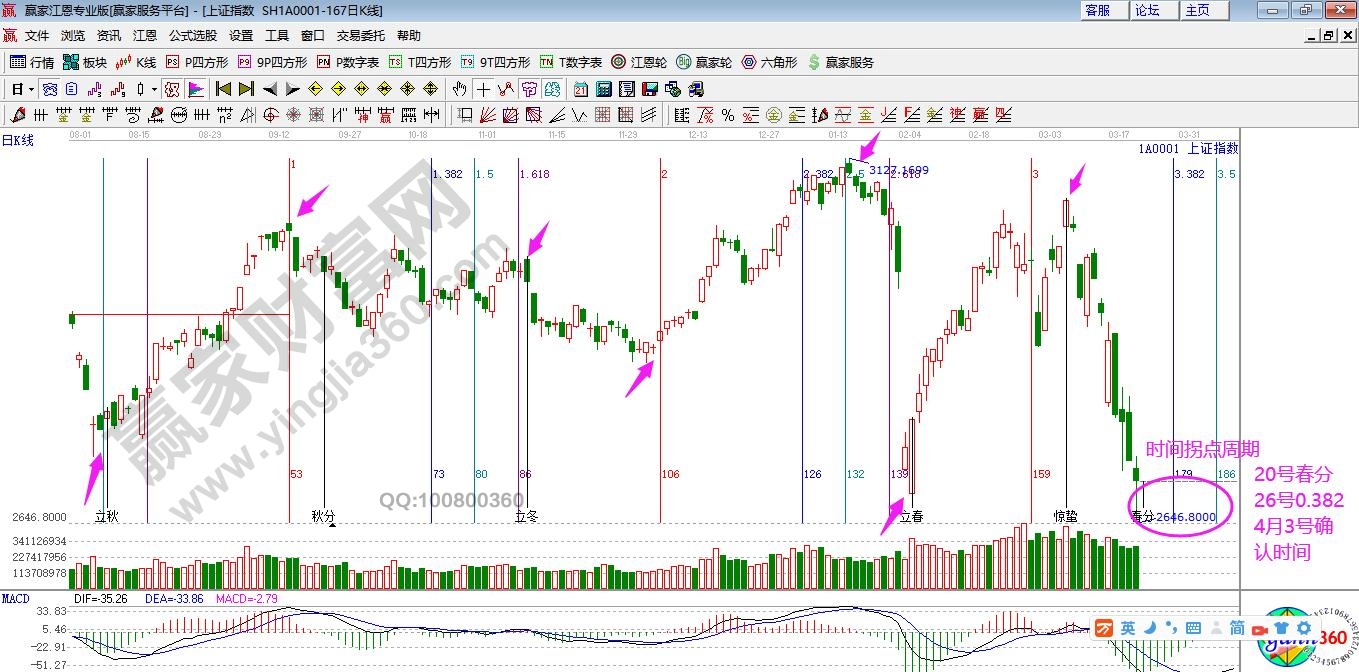This screenshot has height=672, width=1359.
Task: Toggle the crosshair cursor tool
Action: 484,89
